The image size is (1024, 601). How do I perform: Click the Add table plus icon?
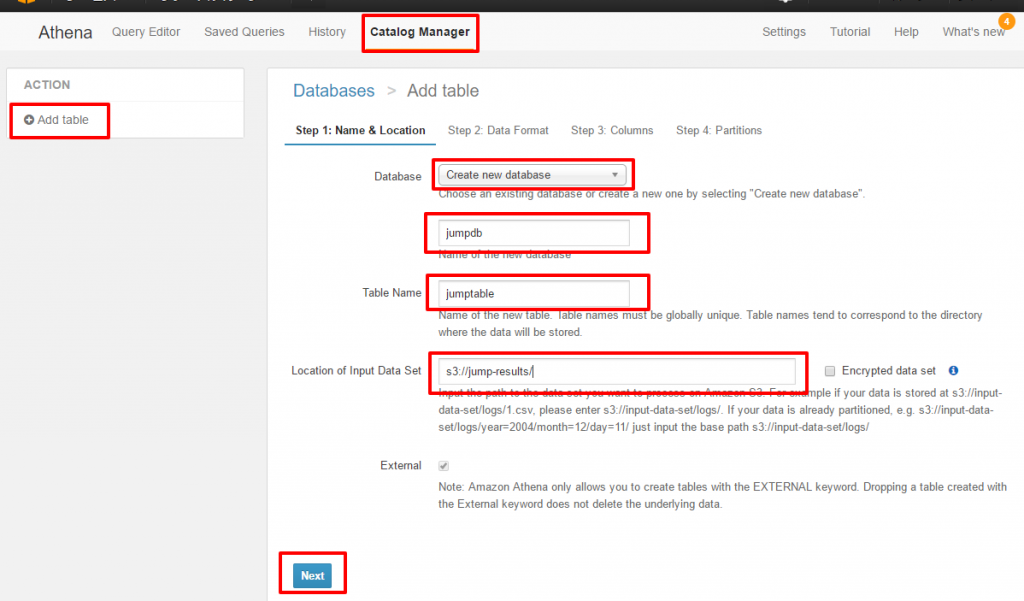coord(29,120)
